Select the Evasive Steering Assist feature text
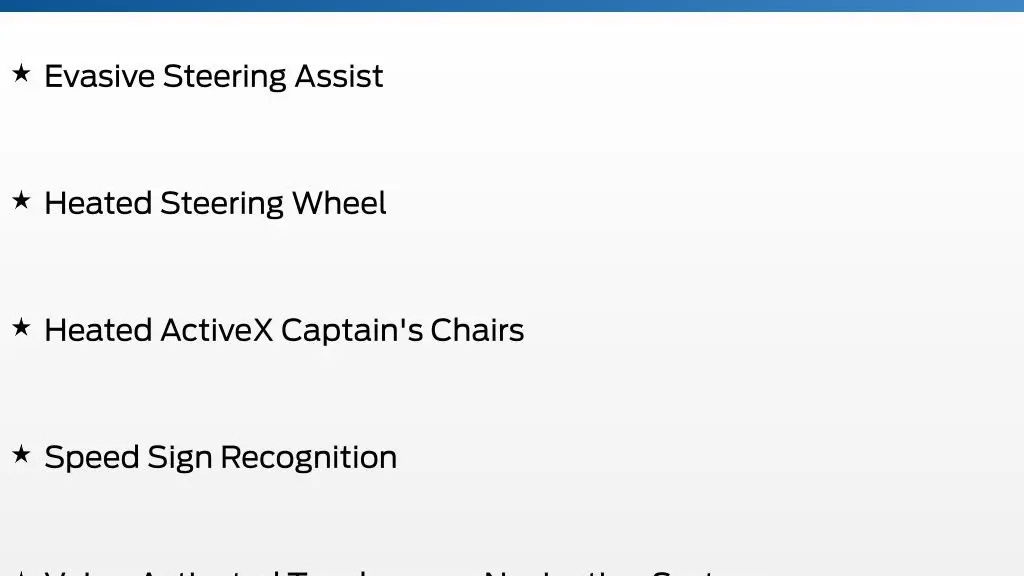1024x576 pixels. tap(214, 76)
